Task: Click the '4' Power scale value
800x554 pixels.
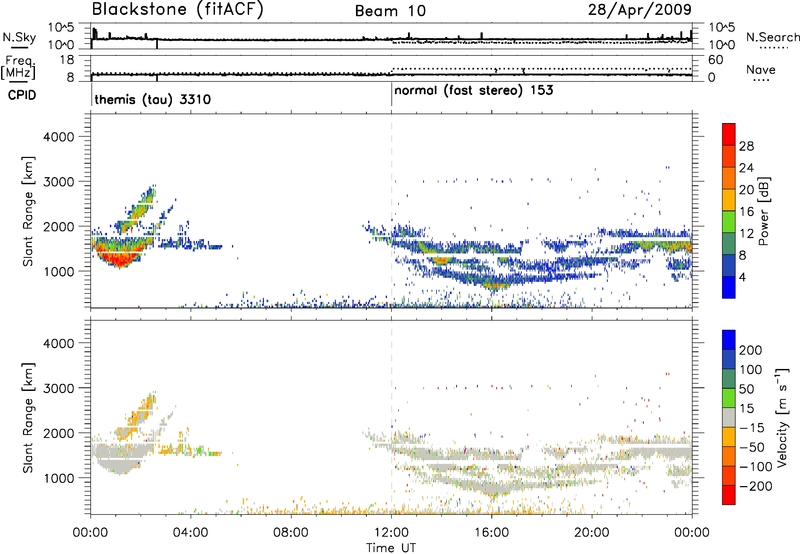Action: [x=743, y=277]
